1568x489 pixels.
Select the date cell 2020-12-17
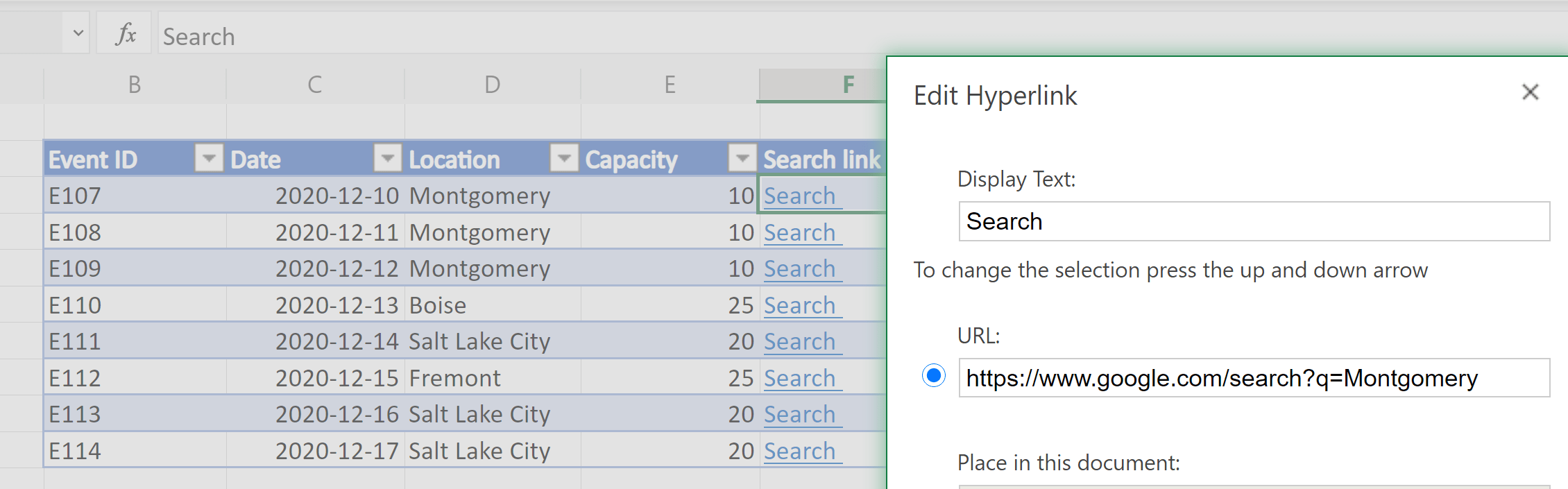point(315,451)
